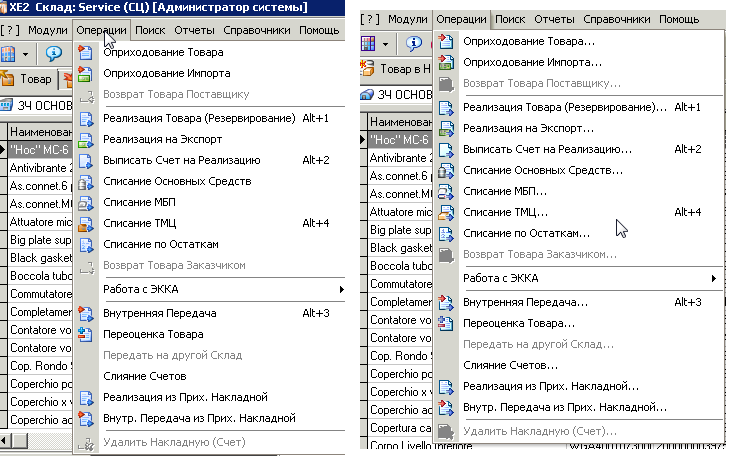Select "Реализация из Прих. Накладной..." with ellipsis
The width and height of the screenshot is (747, 476).
[551, 386]
